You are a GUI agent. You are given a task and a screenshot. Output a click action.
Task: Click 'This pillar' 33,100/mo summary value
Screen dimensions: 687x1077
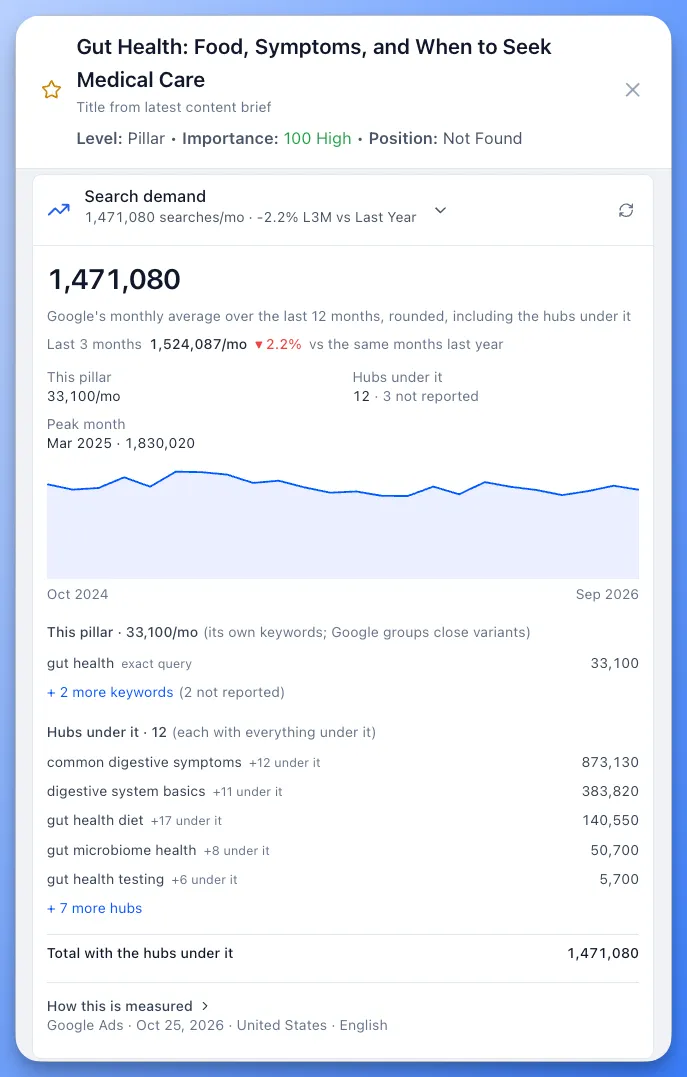coord(84,396)
